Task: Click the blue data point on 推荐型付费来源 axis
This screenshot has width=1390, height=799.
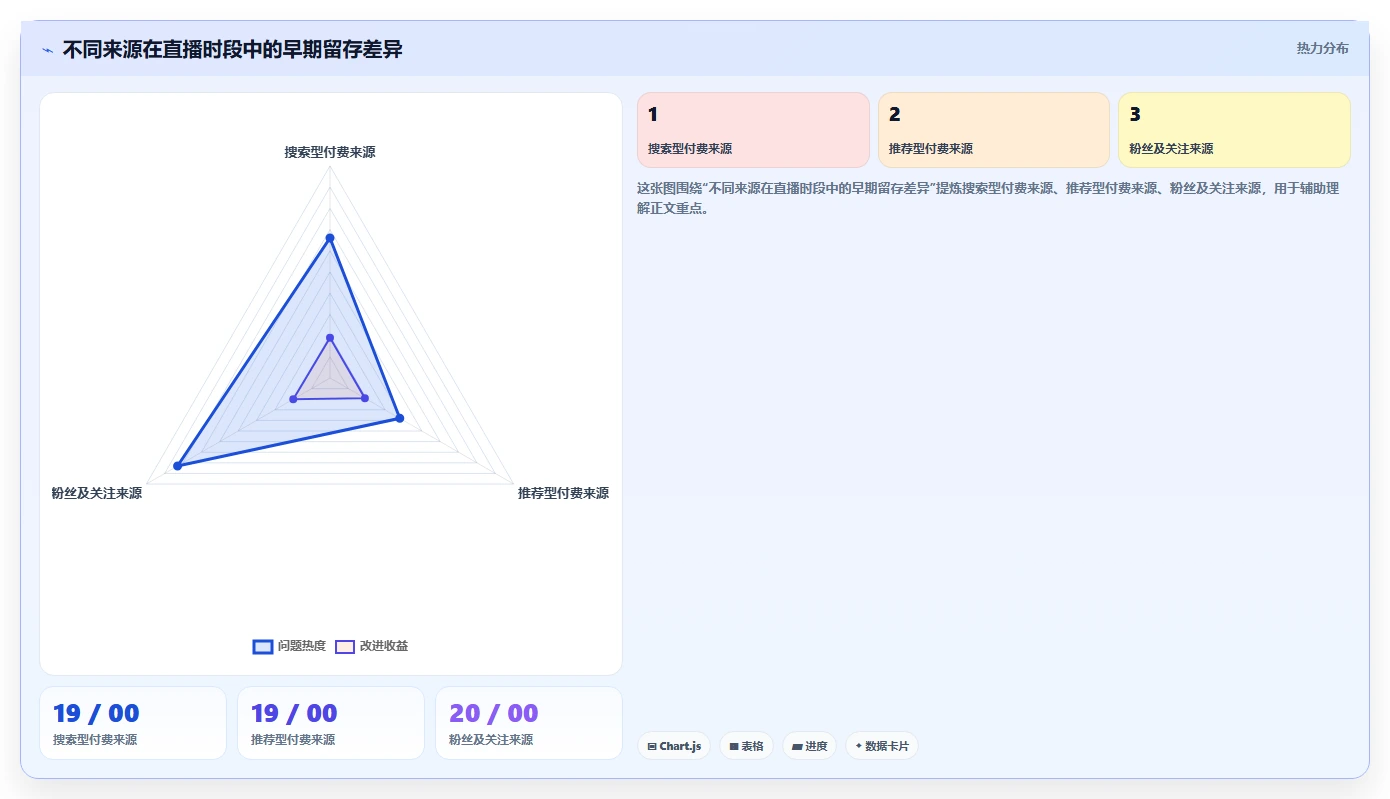Action: click(399, 417)
